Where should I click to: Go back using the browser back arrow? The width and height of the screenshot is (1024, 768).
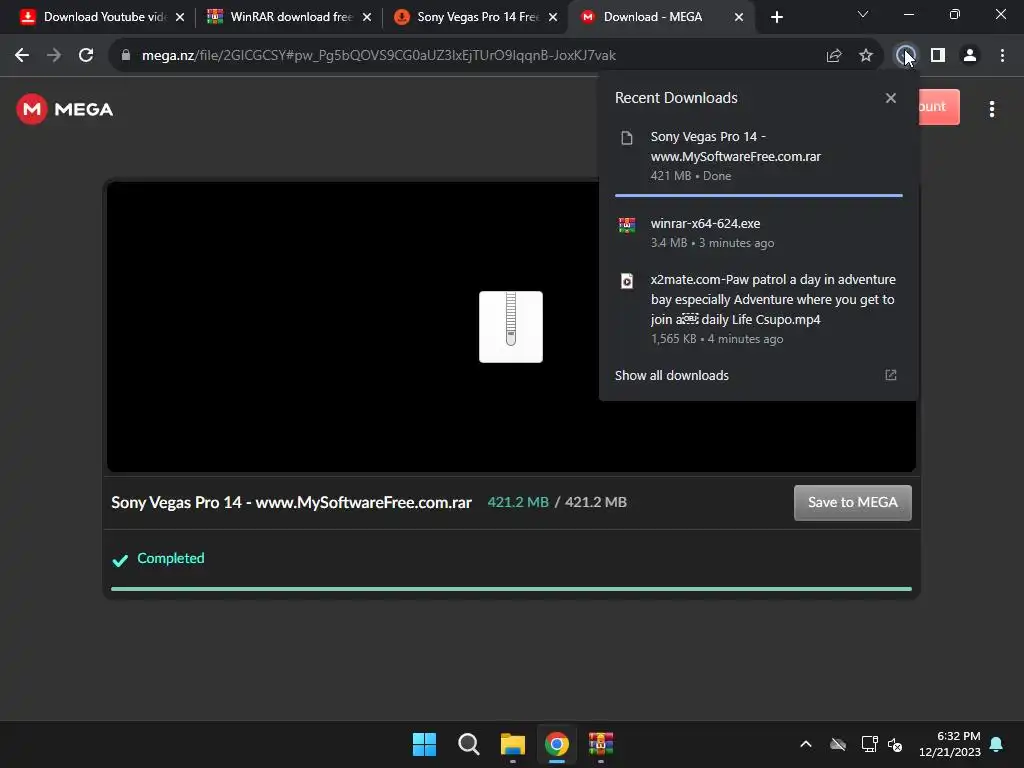22,56
